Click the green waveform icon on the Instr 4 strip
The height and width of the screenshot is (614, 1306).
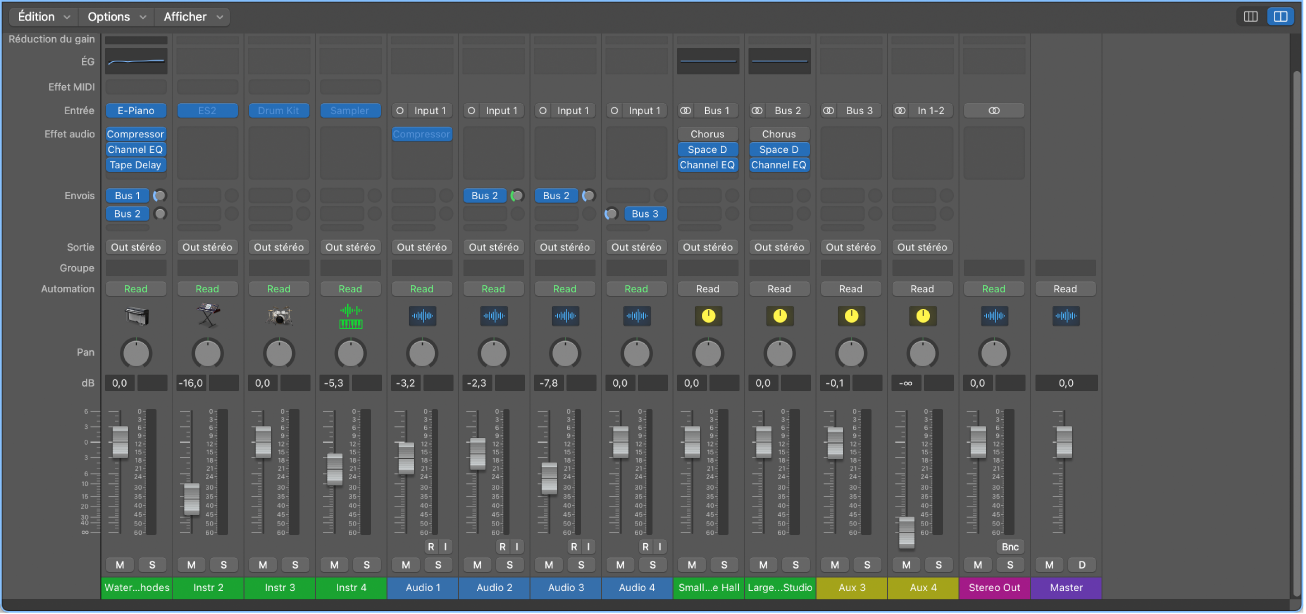[x=350, y=315]
